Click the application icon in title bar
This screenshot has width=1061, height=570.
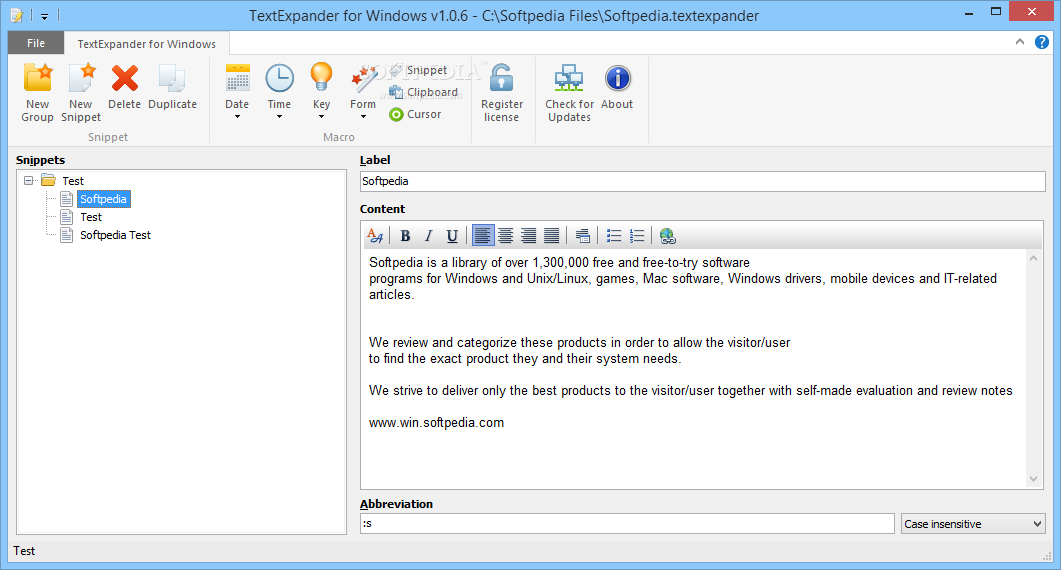(x=16, y=16)
